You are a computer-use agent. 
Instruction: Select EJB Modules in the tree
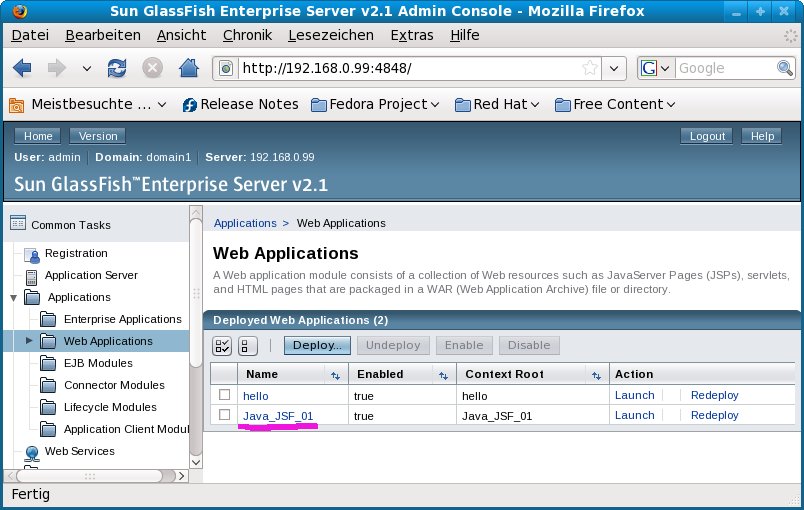98,363
